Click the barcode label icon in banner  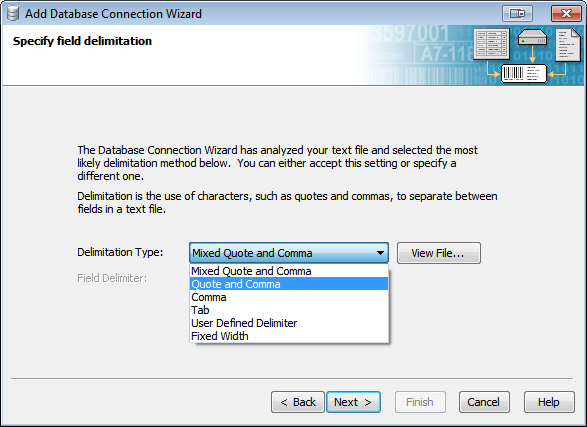tap(524, 73)
